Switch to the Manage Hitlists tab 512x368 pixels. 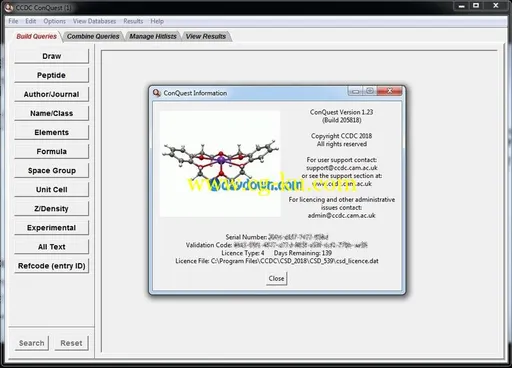[x=153, y=36]
